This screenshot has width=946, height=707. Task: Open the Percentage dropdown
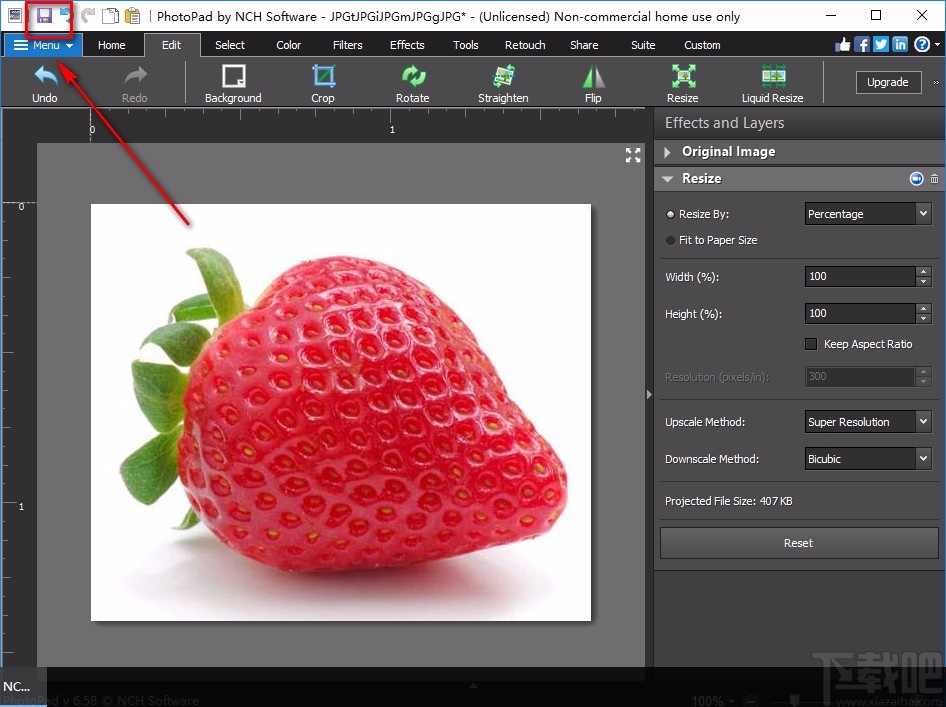(x=868, y=214)
